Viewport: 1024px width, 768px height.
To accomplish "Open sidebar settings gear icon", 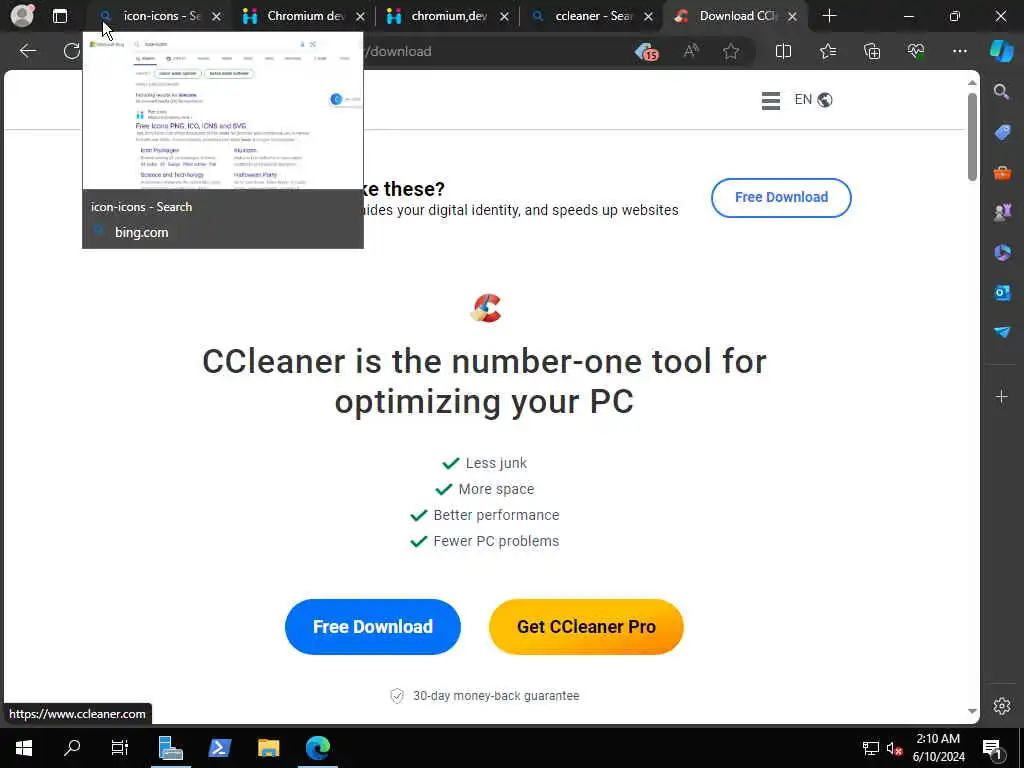I will pyautogui.click(x=1002, y=706).
